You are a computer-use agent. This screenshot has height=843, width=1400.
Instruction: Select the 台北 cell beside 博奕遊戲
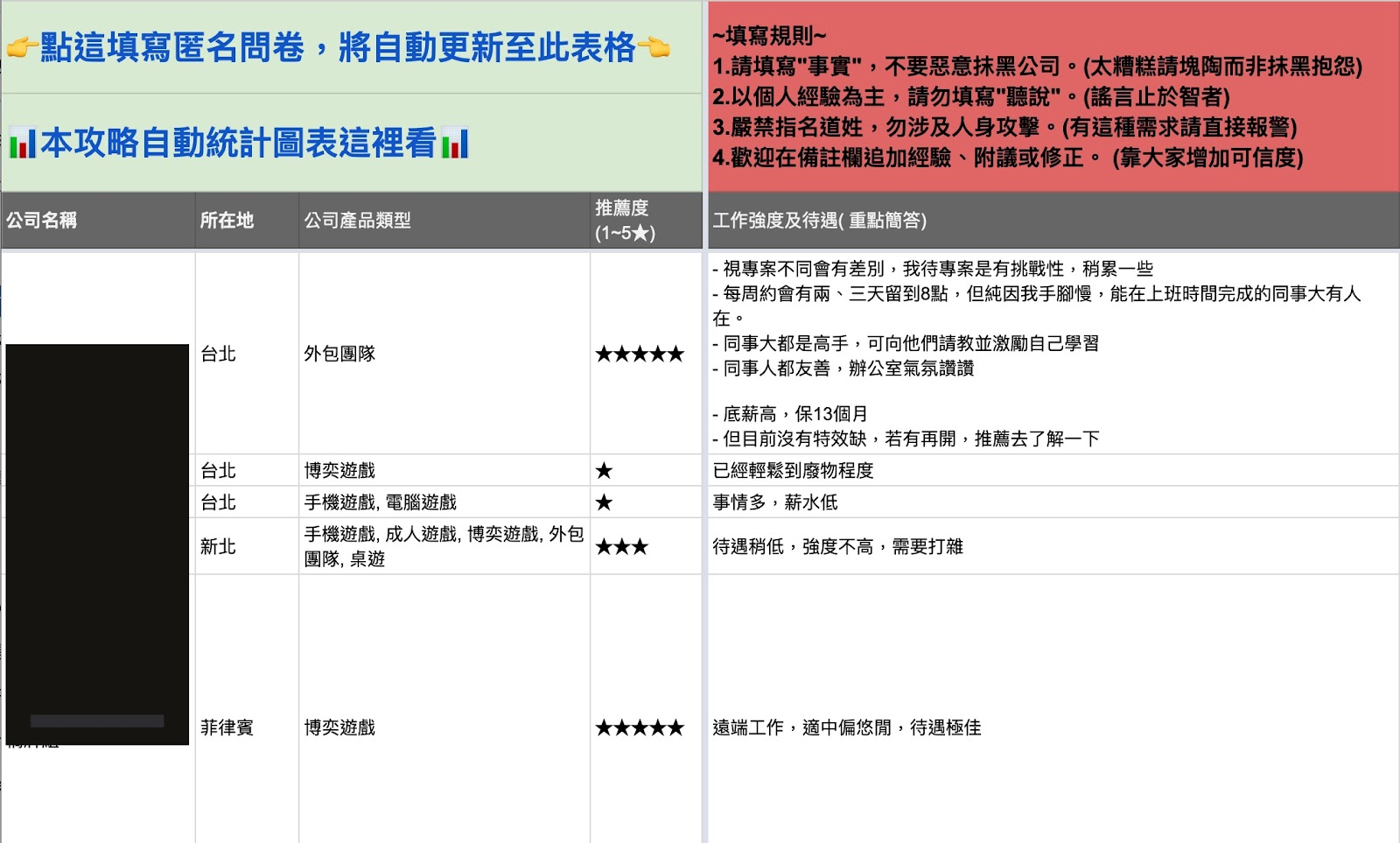coord(247,470)
